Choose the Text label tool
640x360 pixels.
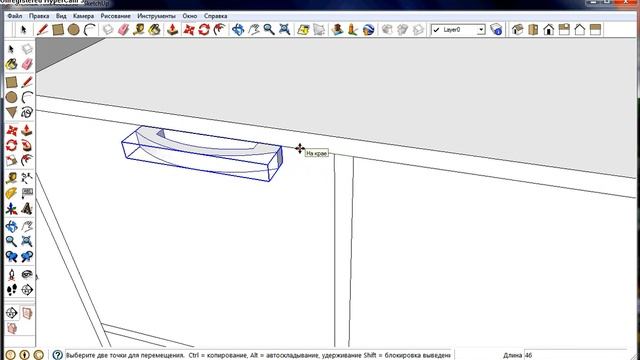tap(27, 193)
